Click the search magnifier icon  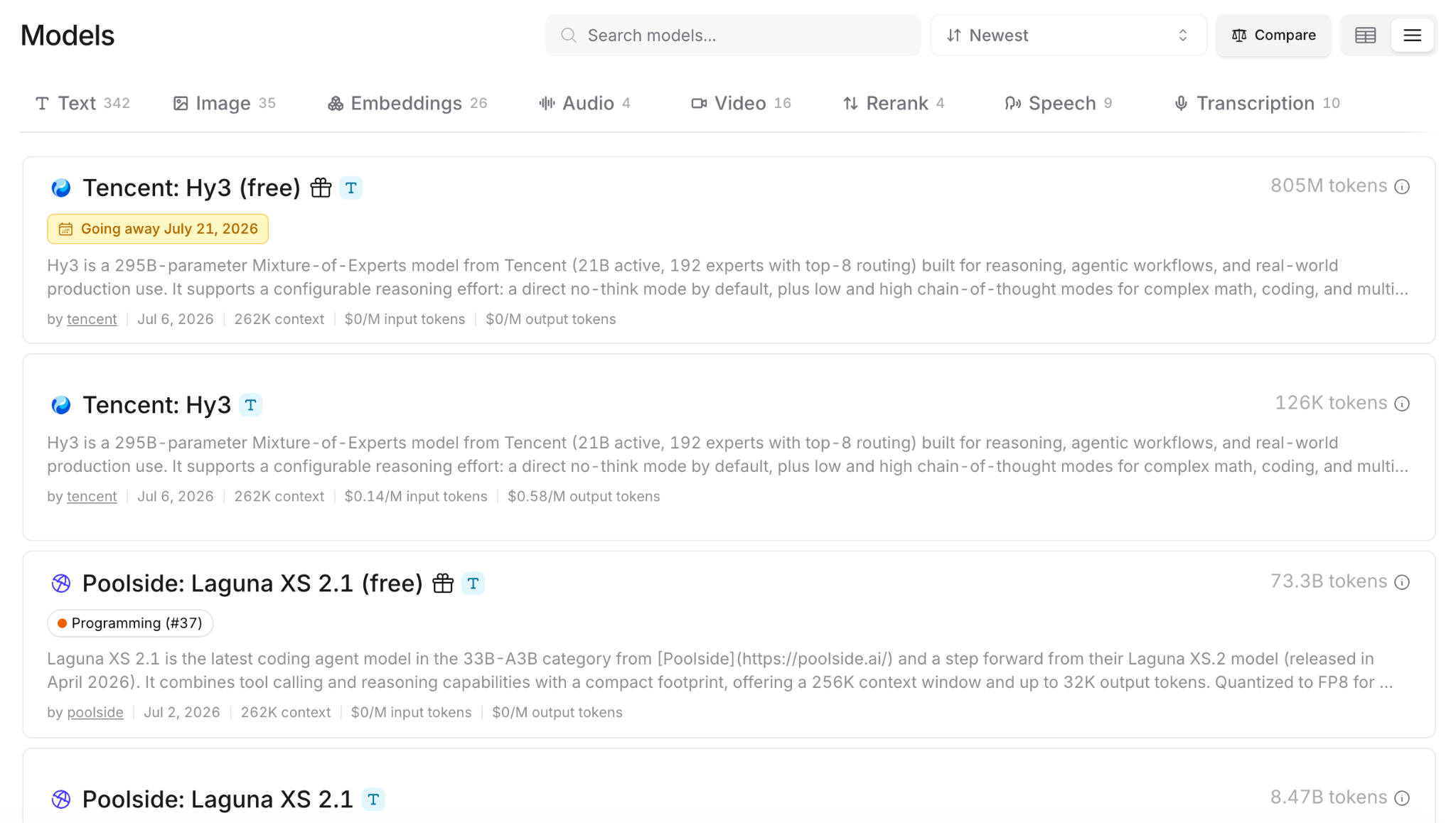568,35
